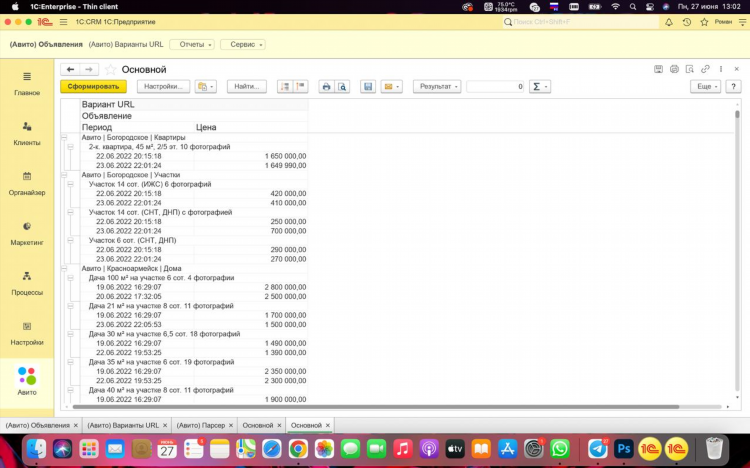Open Telegram from the Dock

[x=597, y=449]
